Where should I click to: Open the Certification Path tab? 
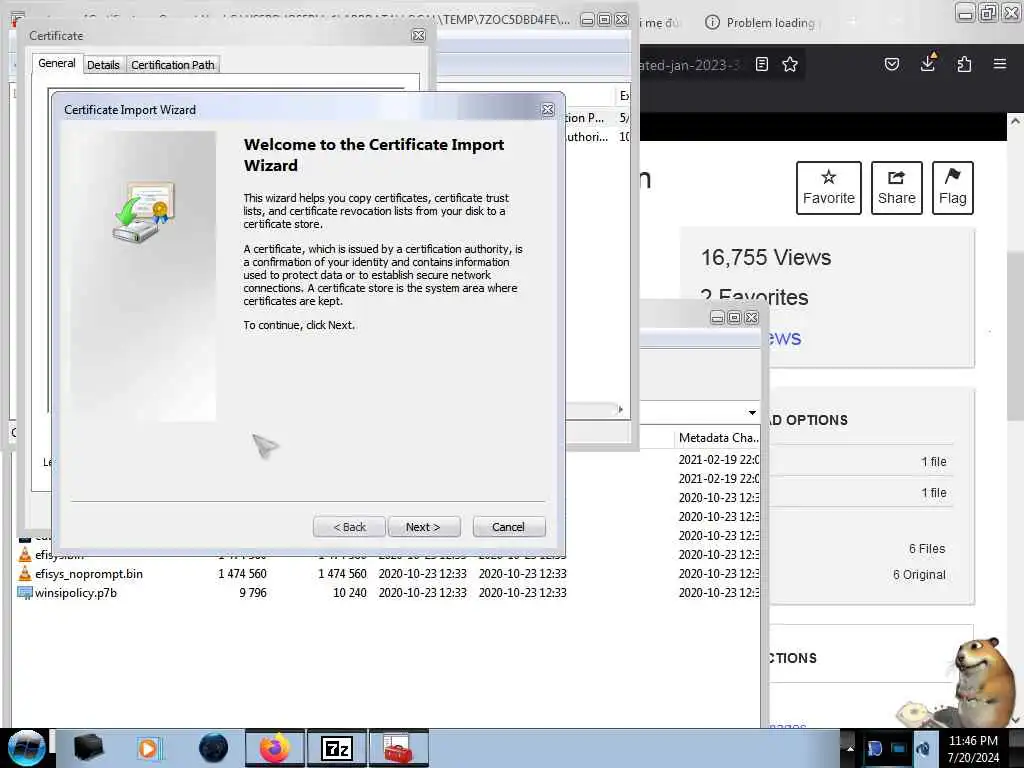pos(172,65)
